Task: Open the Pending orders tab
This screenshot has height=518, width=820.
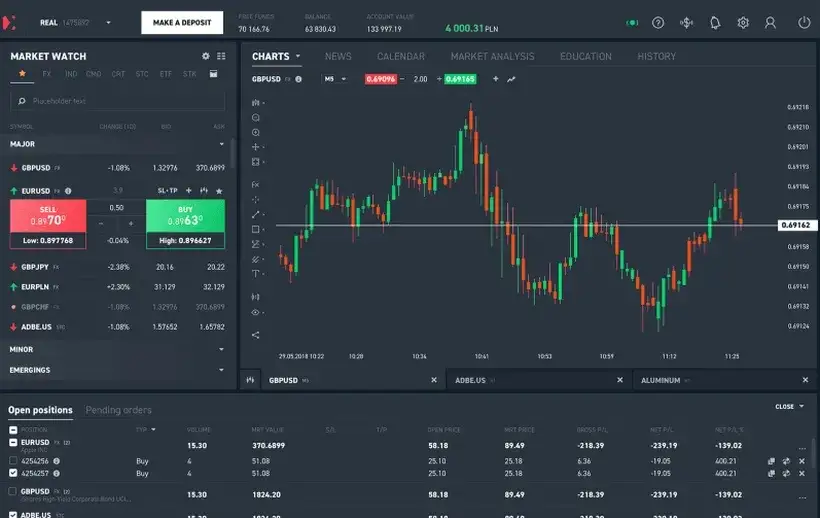Action: tap(118, 410)
